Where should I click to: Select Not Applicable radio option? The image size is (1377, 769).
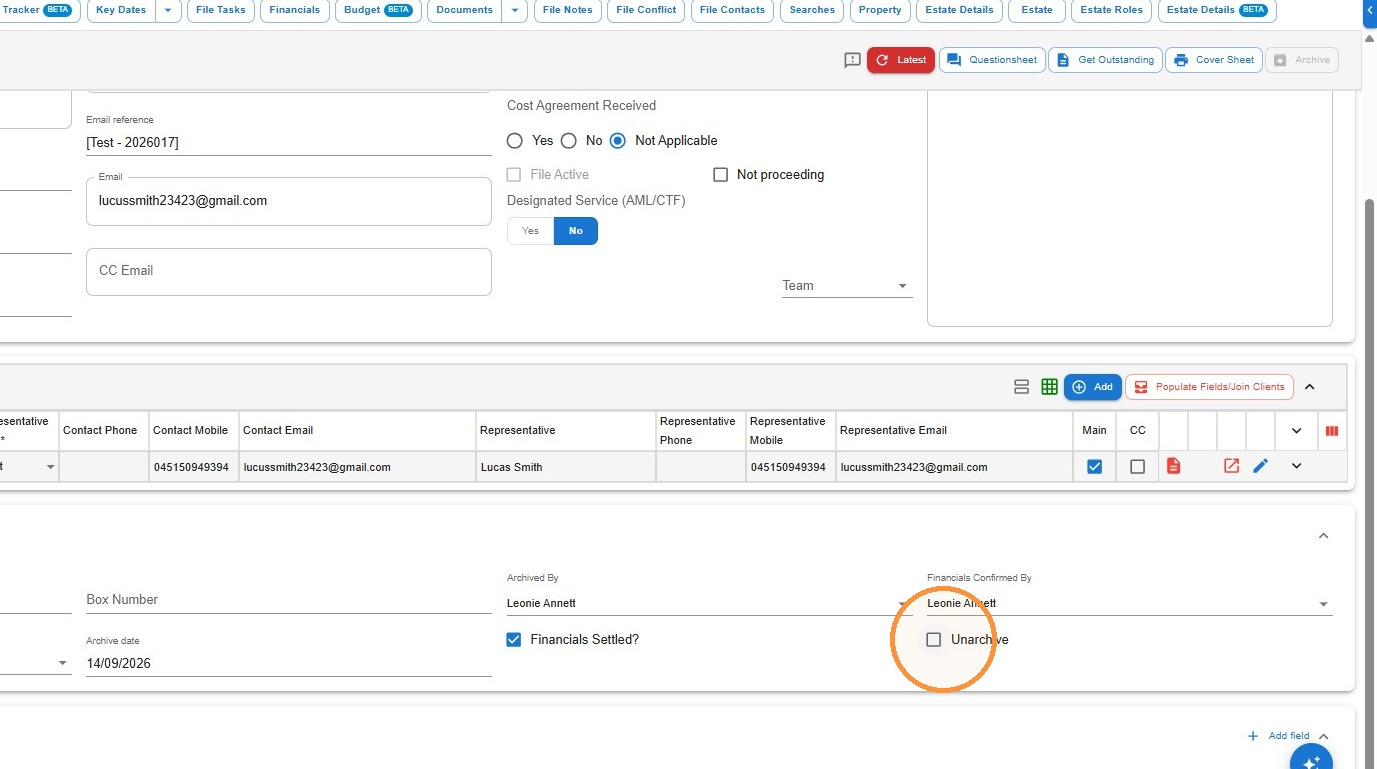(x=618, y=141)
